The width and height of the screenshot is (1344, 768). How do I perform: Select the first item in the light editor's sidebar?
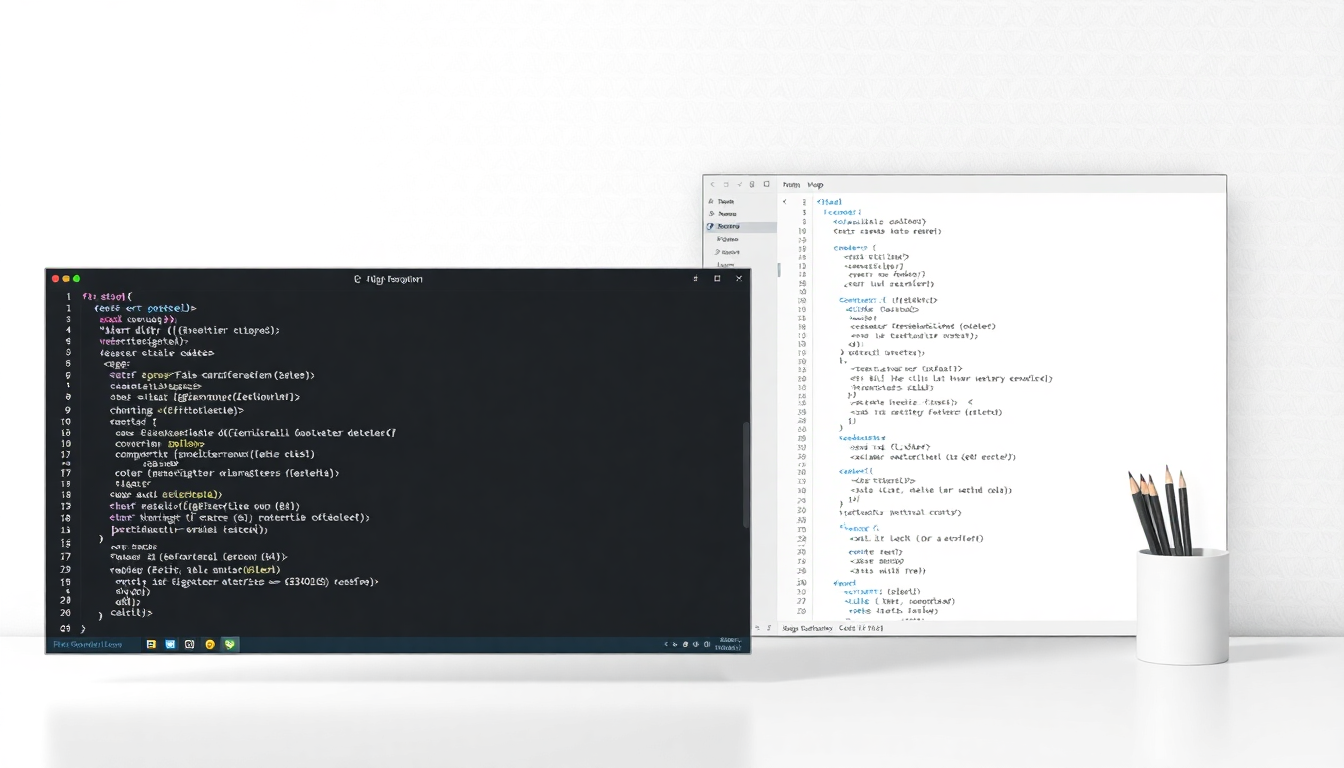click(x=725, y=201)
